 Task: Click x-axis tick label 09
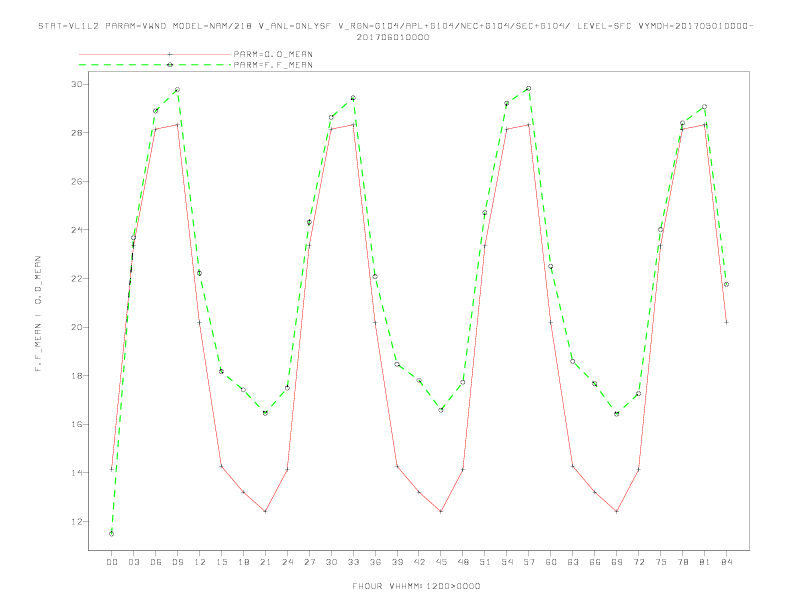point(177,562)
